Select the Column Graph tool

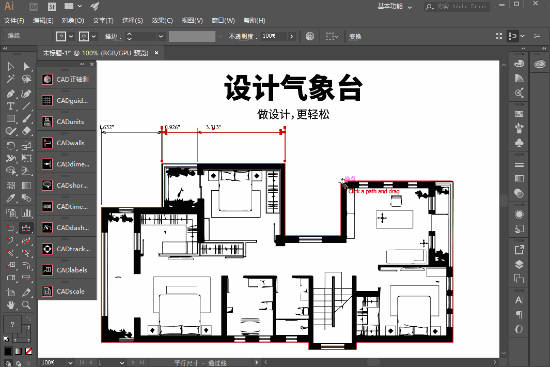pyautogui.click(x=26, y=213)
